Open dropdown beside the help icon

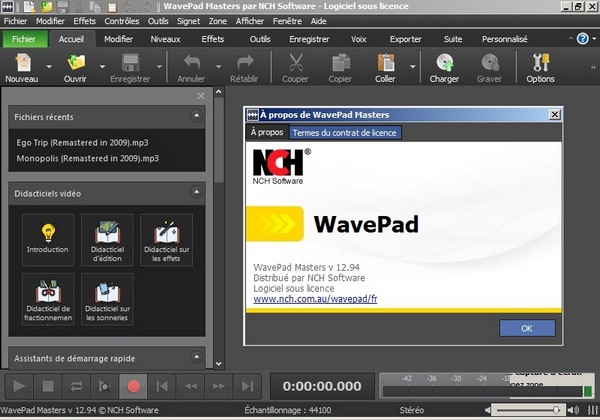click(594, 39)
